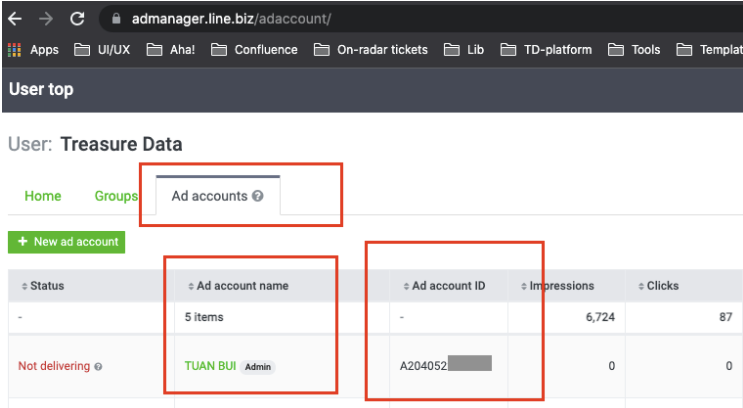Sort table by Impressions column
The image size is (743, 408).
558,286
